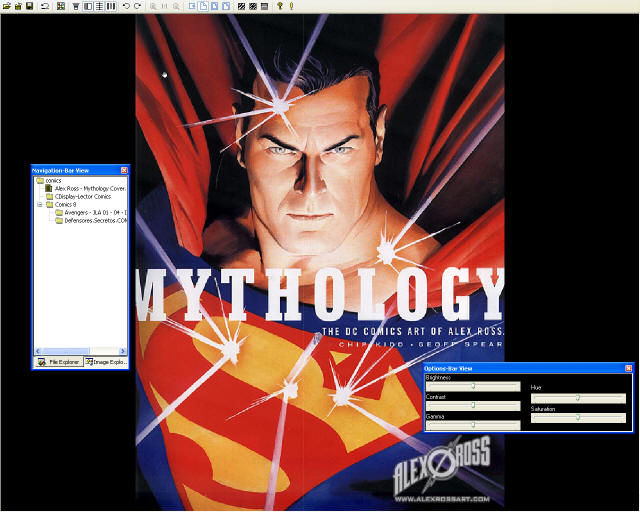Image resolution: width=640 pixels, height=512 pixels.
Task: Click the floppy disk save icon
Action: tap(29, 6)
